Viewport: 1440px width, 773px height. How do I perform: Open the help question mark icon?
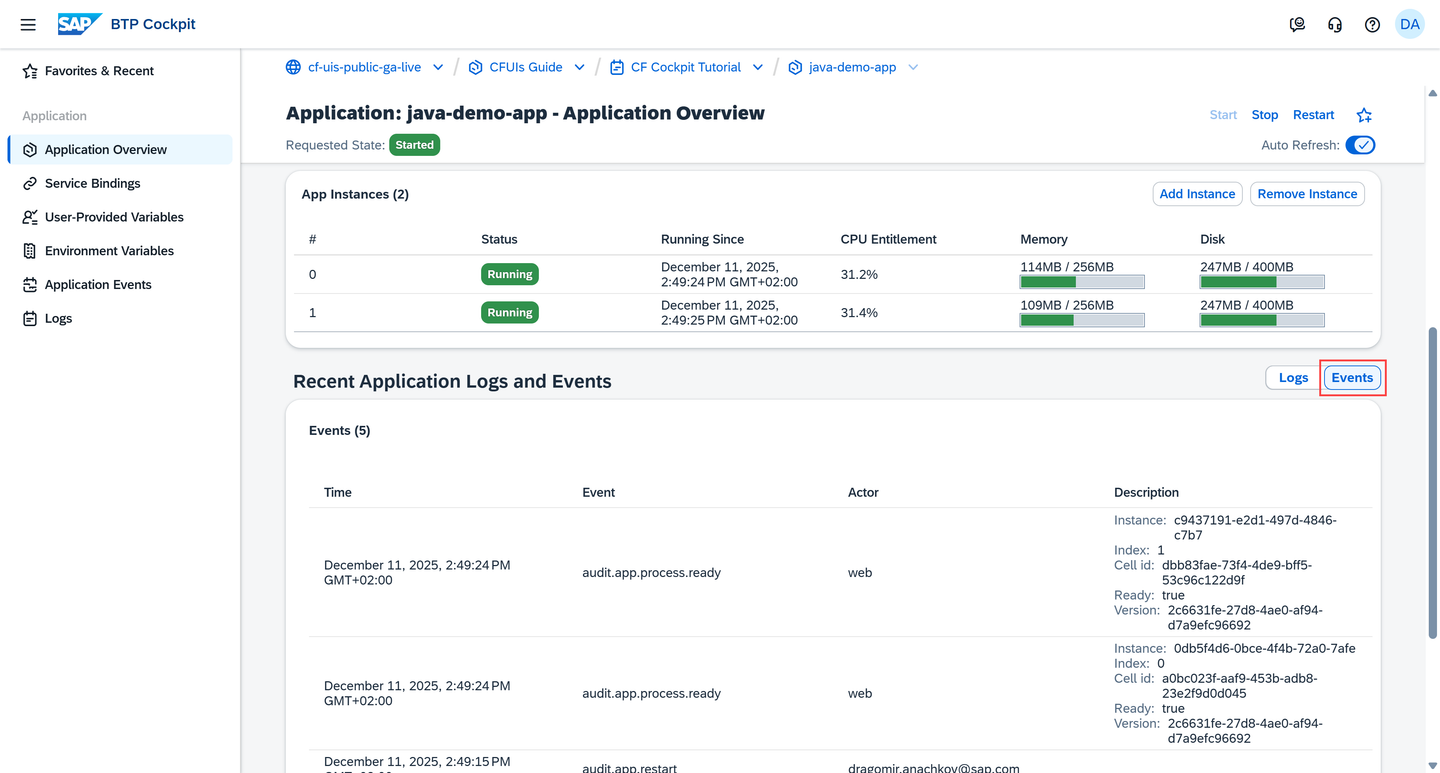pos(1372,24)
